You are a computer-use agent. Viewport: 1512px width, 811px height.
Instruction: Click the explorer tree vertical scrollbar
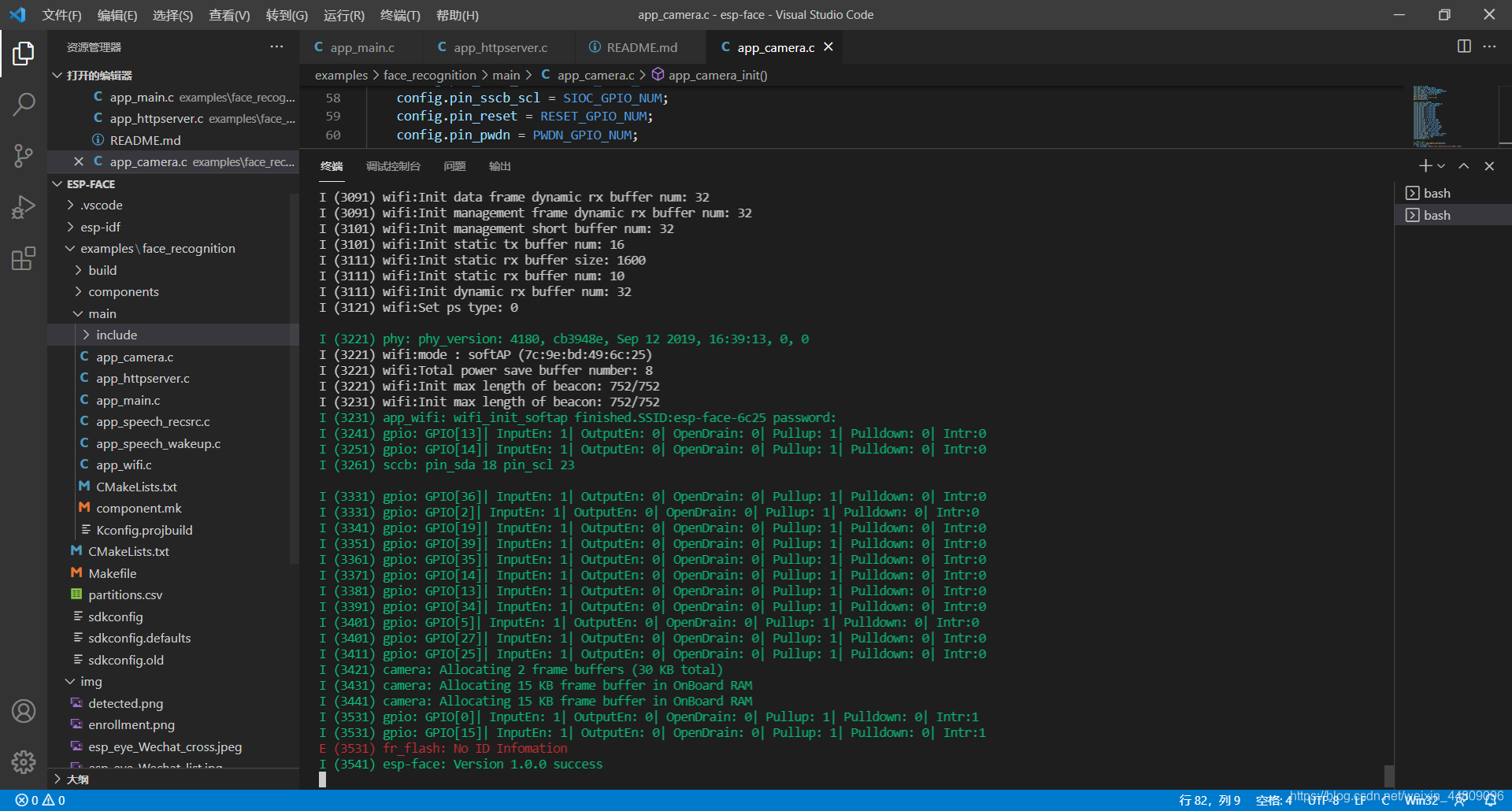295,378
